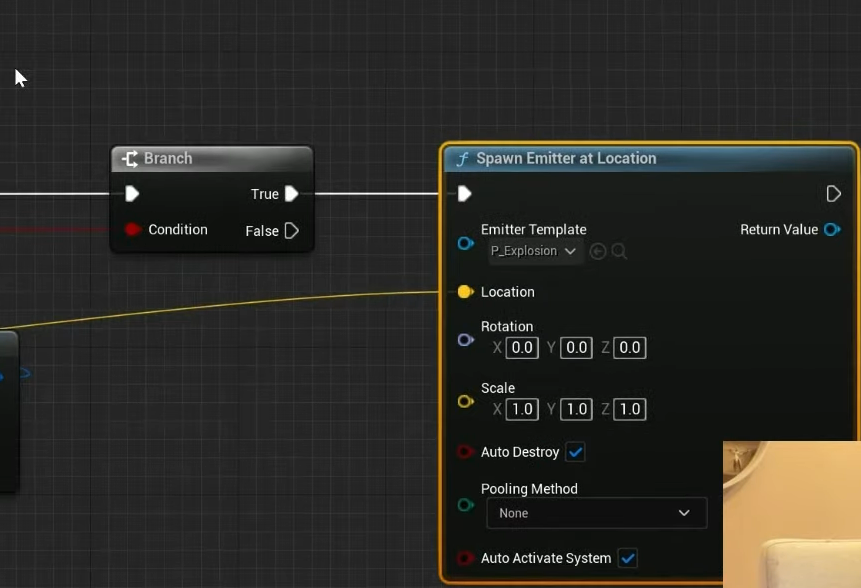Click the Branch node False execution pin
The height and width of the screenshot is (588, 861).
291,231
